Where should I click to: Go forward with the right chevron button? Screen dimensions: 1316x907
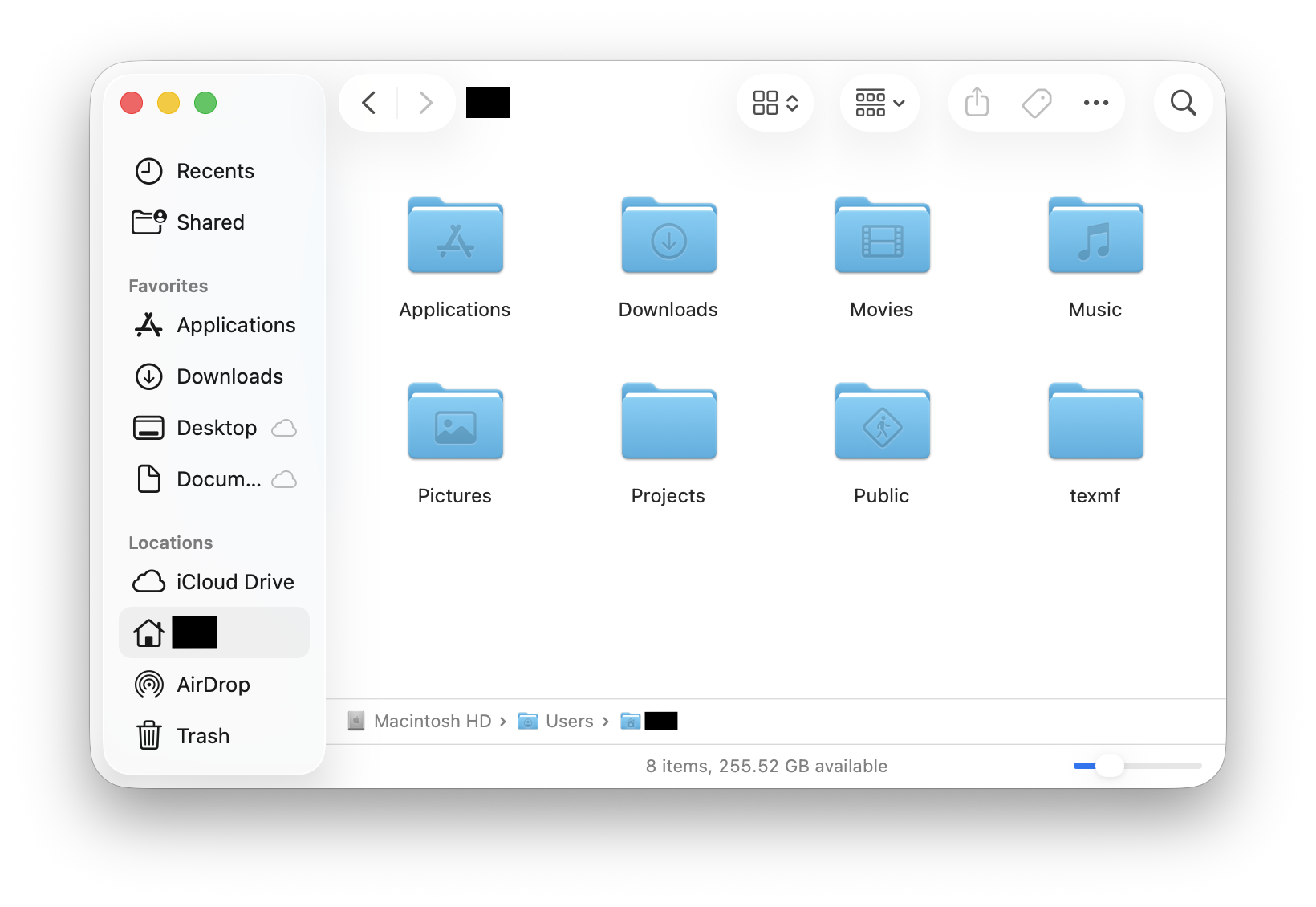click(425, 103)
